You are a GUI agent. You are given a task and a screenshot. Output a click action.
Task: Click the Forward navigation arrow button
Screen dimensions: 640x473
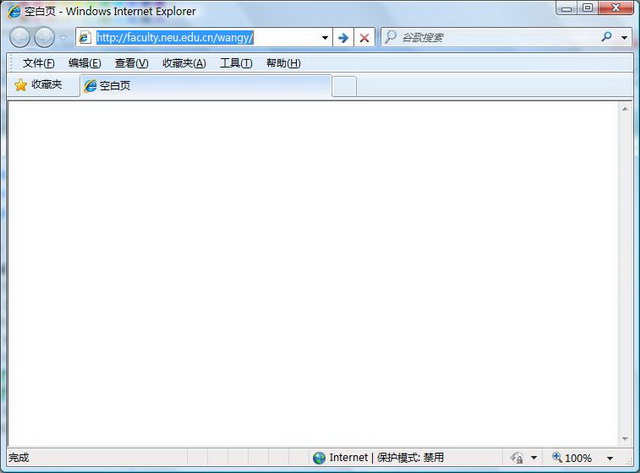(x=44, y=38)
